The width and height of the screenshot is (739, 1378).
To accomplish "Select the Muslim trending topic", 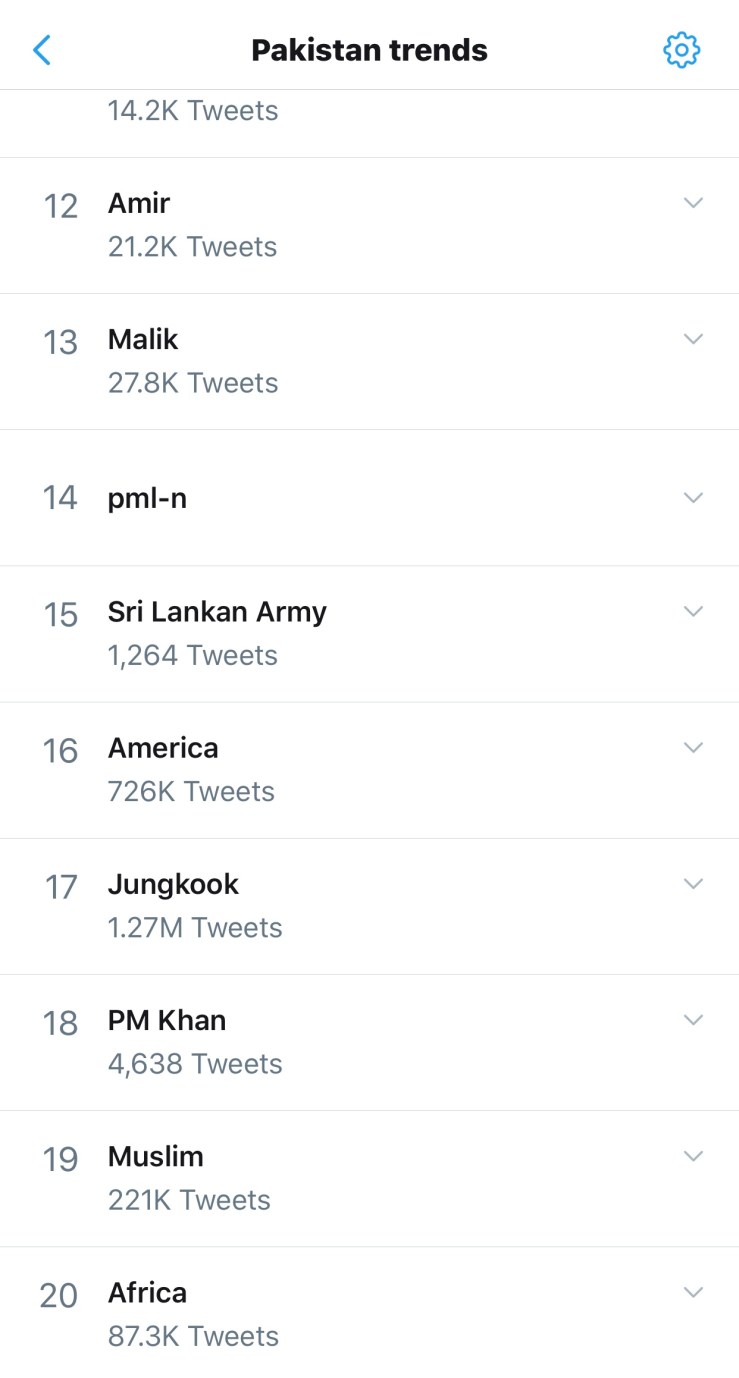I will click(x=155, y=1156).
